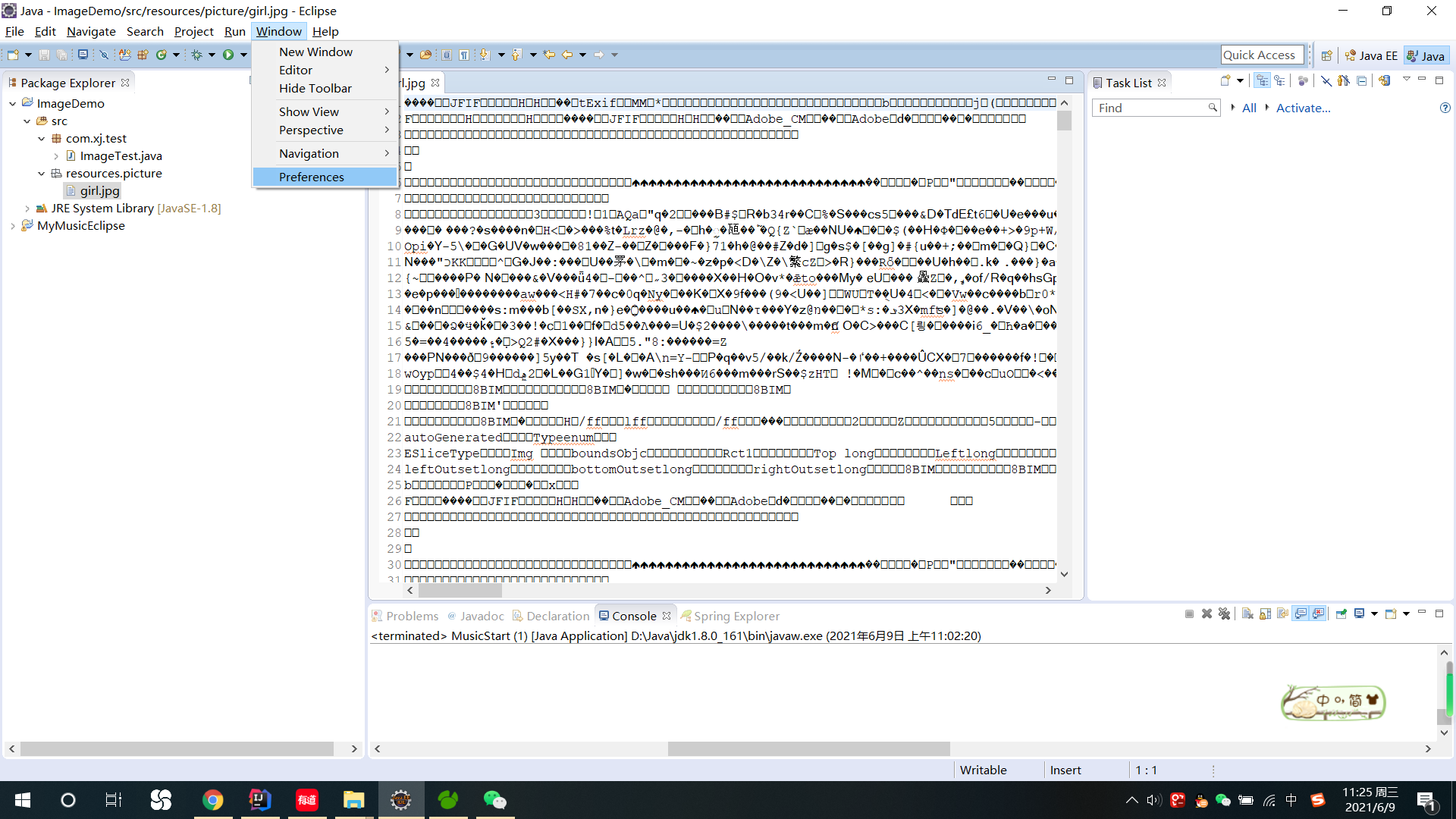1456x819 pixels.
Task: Open Eclipse from the Windows taskbar
Action: pos(400,799)
